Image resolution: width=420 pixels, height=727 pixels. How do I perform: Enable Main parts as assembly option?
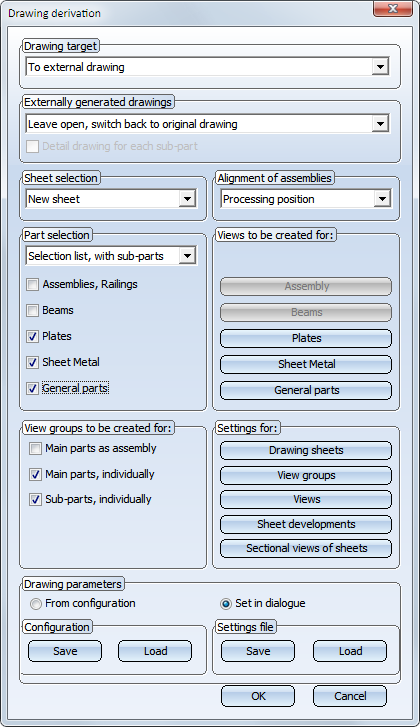(35, 449)
